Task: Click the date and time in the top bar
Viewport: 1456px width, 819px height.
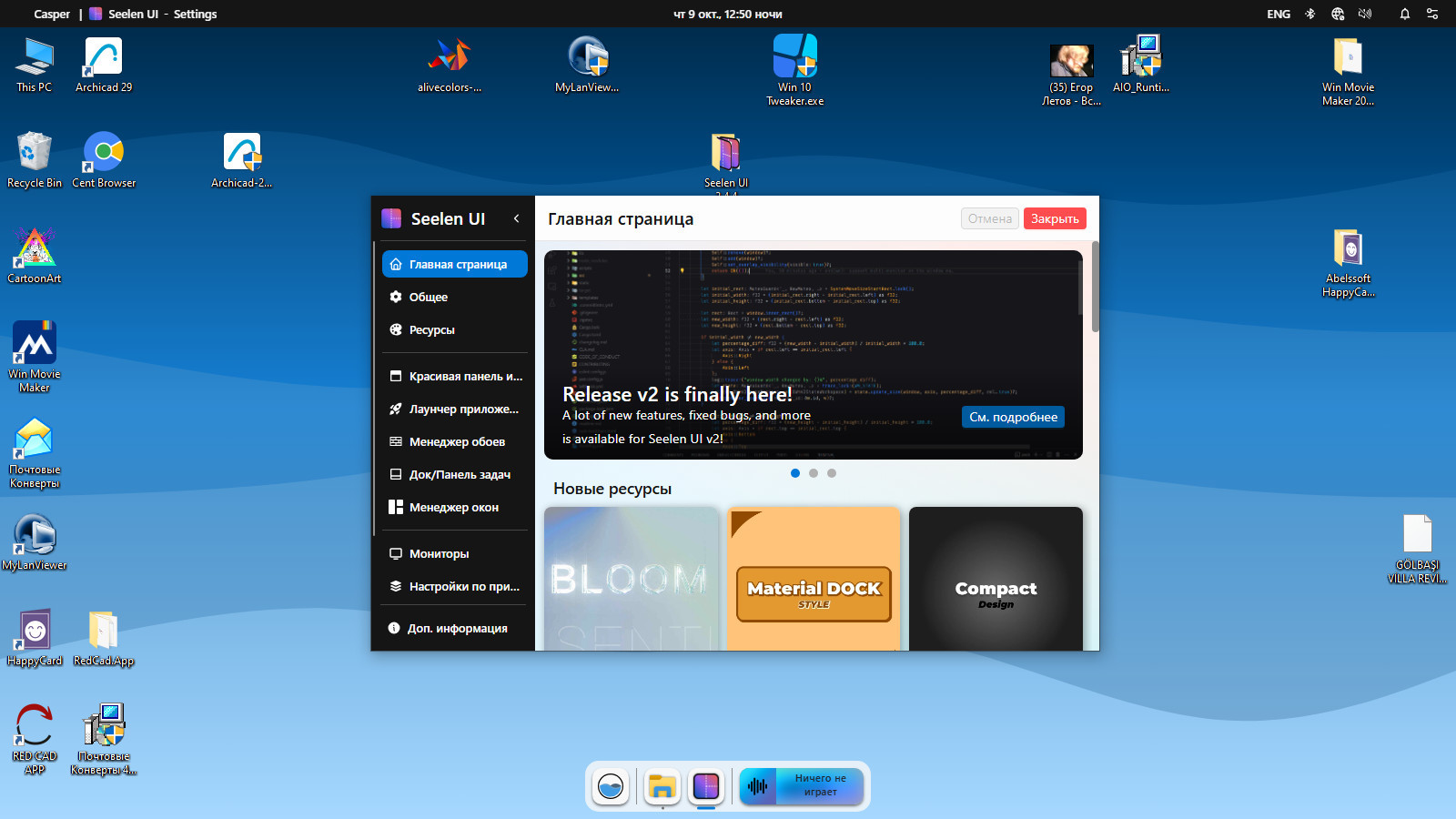Action: pos(728,14)
